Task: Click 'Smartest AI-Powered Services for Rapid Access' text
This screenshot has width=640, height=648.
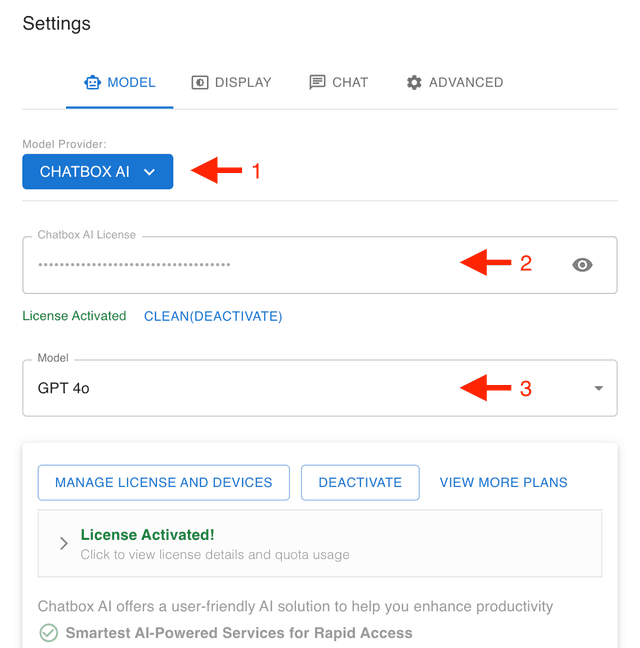Action: point(239,633)
